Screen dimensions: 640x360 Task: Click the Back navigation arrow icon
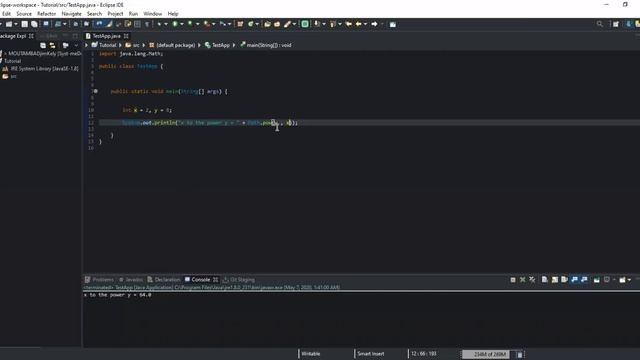358,24
